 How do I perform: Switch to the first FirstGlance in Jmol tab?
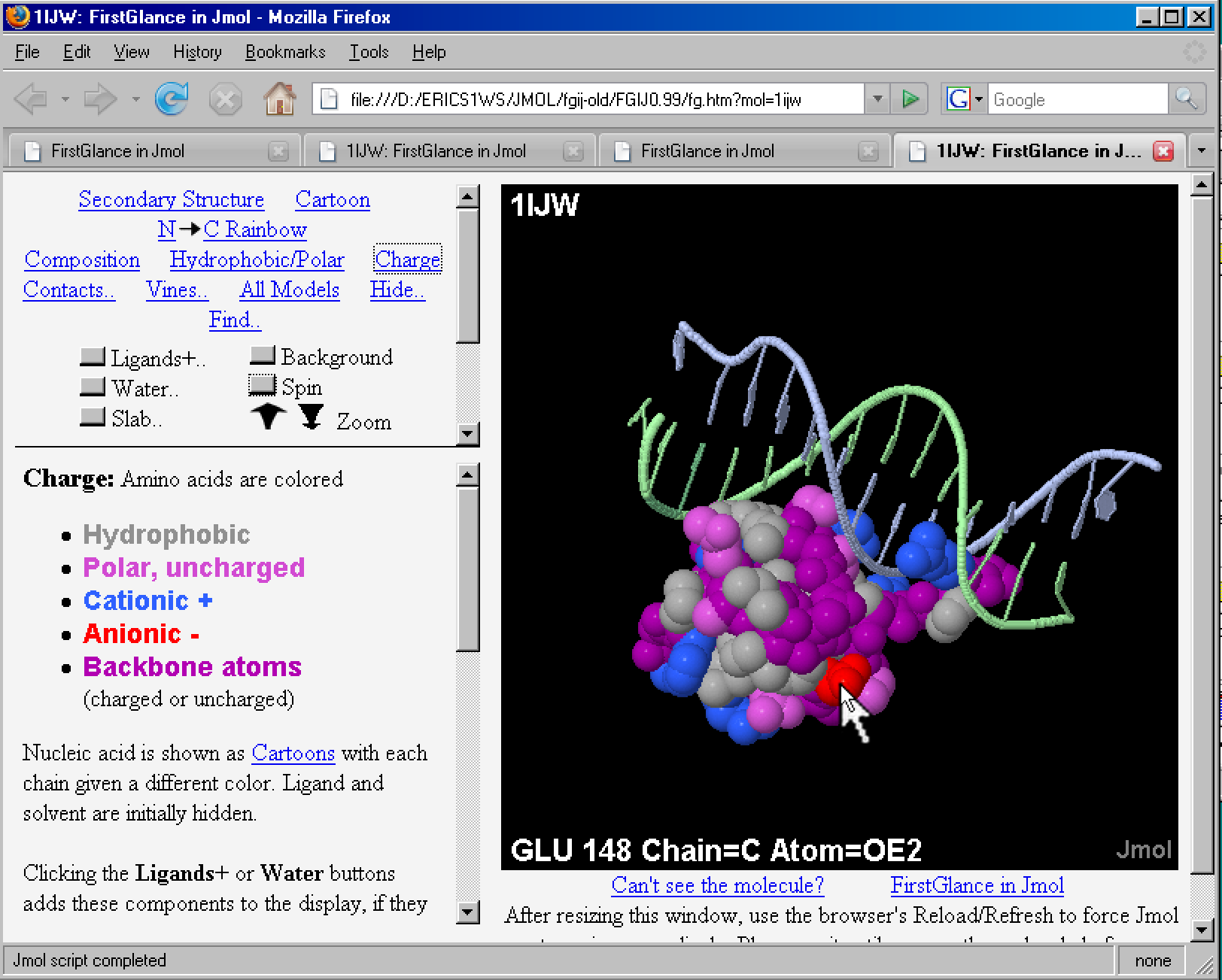pos(154,151)
